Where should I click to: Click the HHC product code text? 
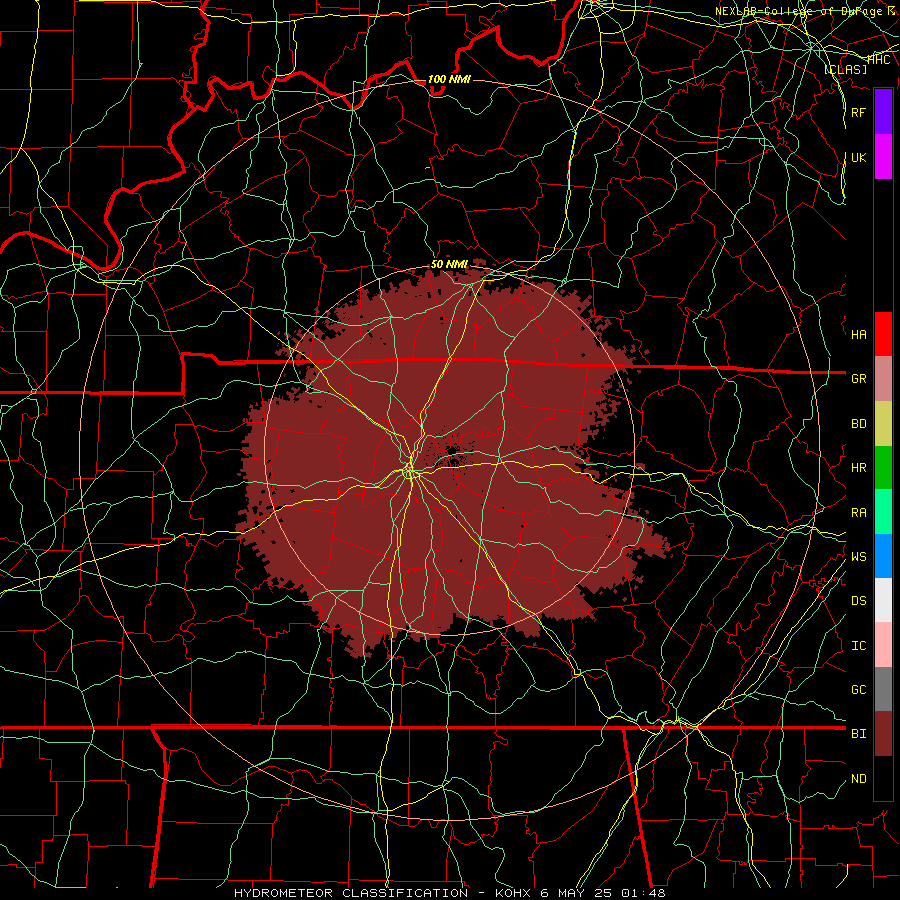pyautogui.click(x=879, y=59)
